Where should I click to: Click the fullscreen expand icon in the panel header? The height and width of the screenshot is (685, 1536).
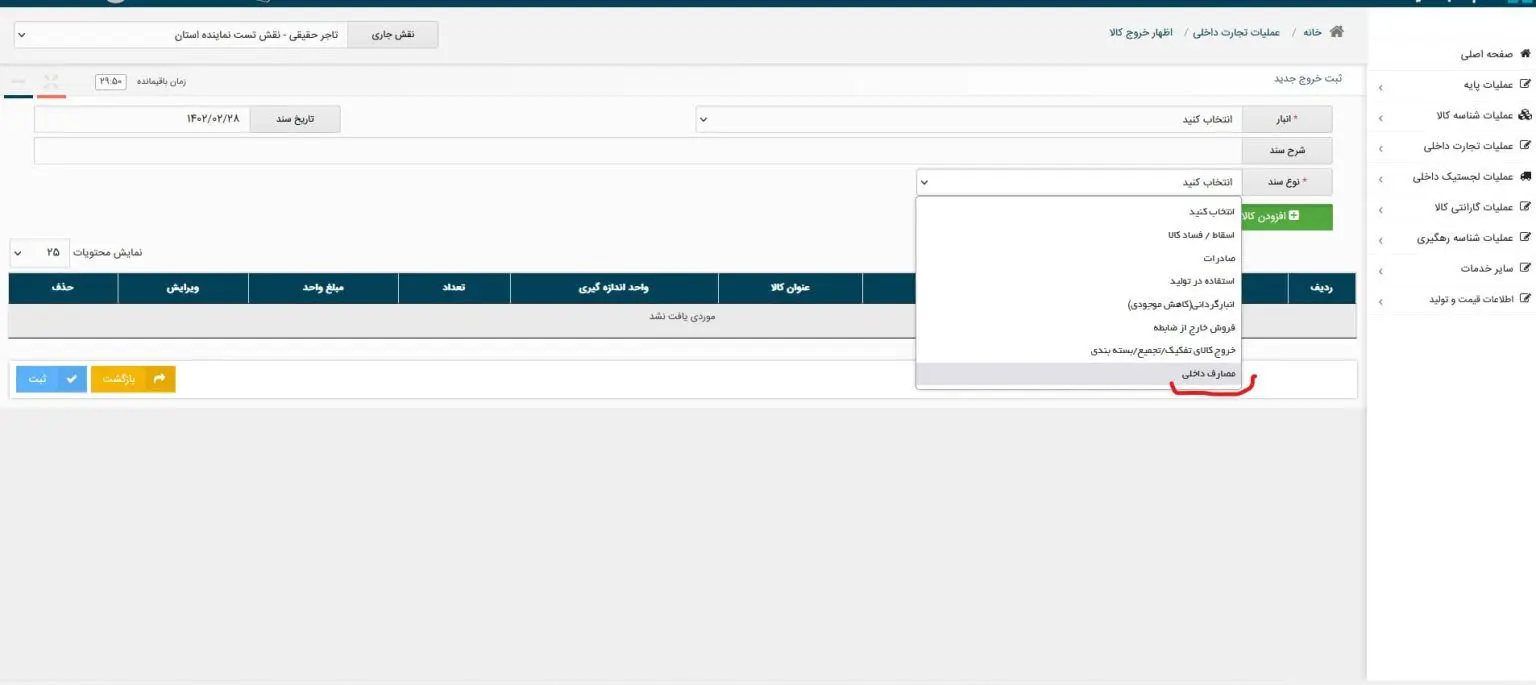51,81
